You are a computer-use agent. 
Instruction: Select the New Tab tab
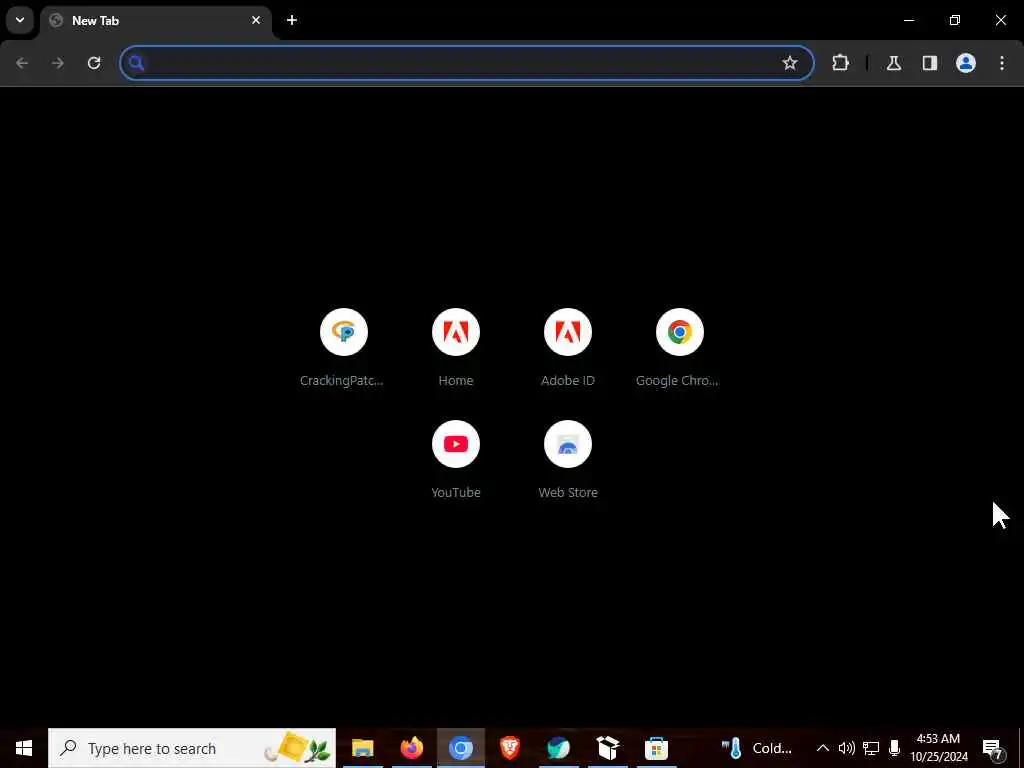[155, 20]
